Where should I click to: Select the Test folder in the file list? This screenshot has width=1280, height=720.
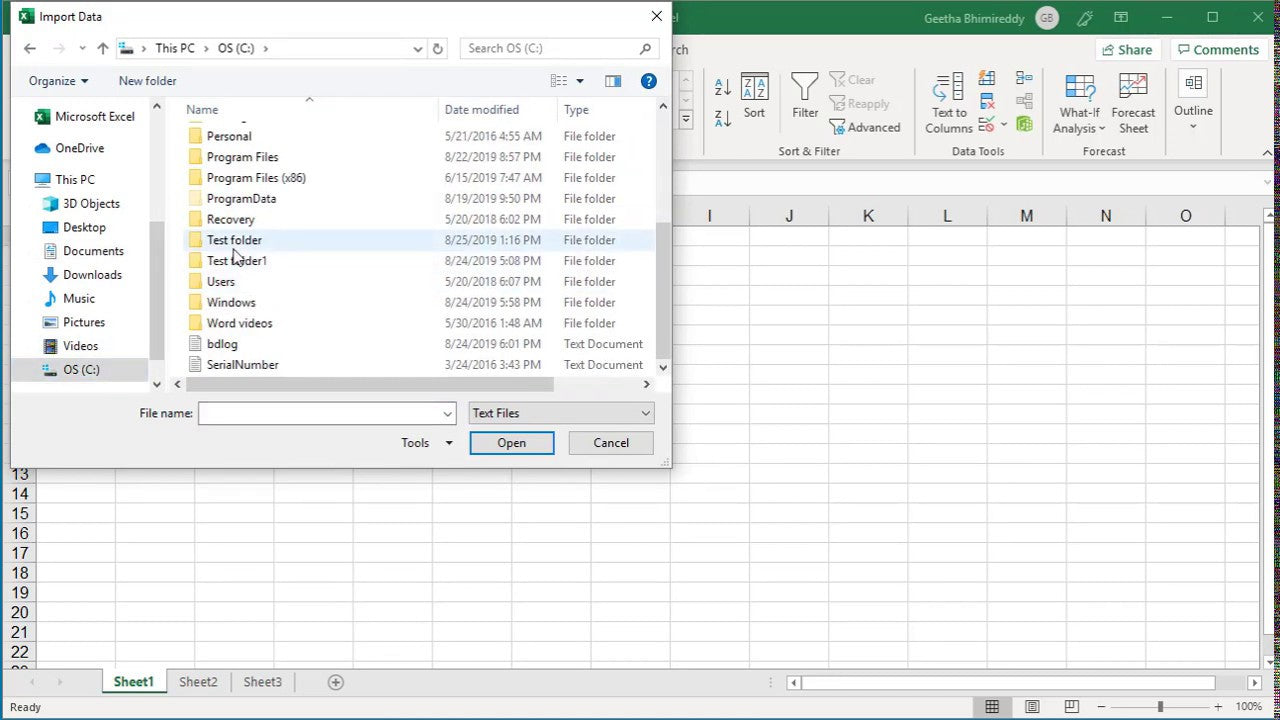[x=234, y=240]
